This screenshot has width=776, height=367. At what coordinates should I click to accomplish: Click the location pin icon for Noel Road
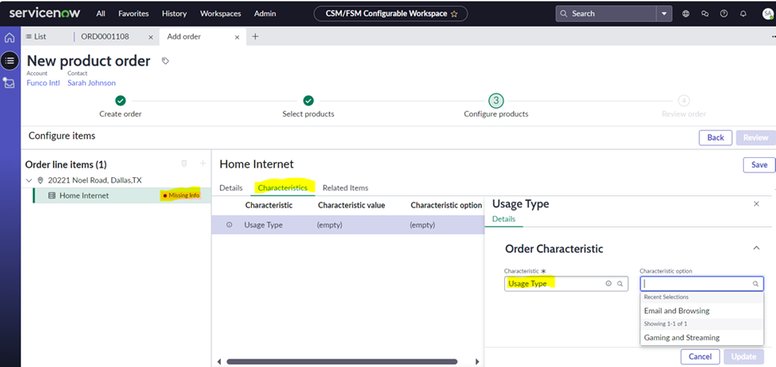pyautogui.click(x=40, y=181)
